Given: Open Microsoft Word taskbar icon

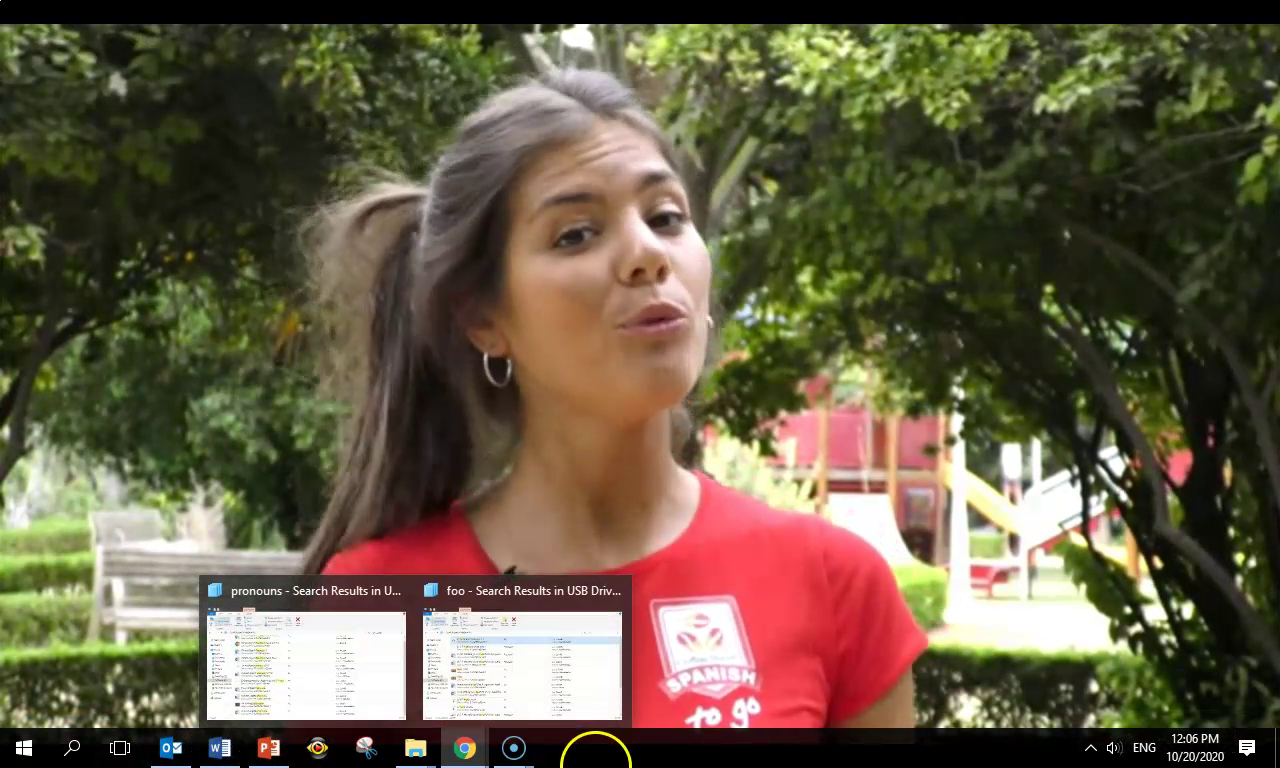Looking at the screenshot, I should pos(220,748).
